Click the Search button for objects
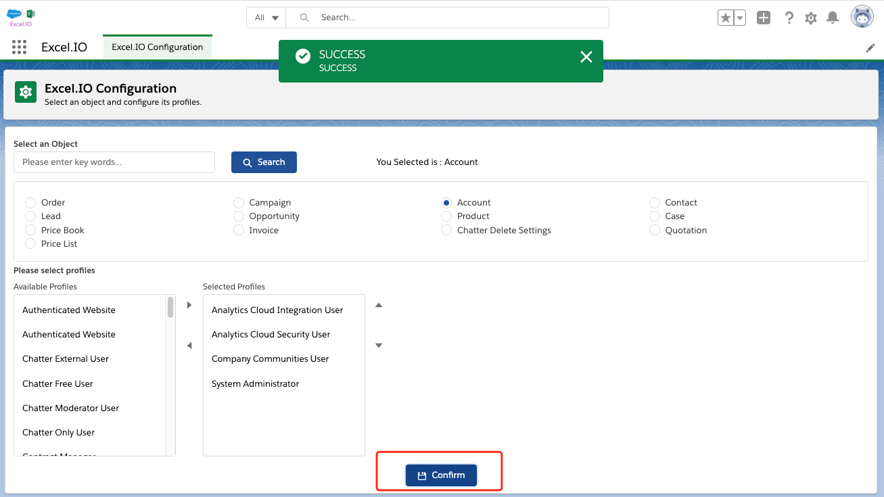Screen dimensions: 884x497 (264, 162)
